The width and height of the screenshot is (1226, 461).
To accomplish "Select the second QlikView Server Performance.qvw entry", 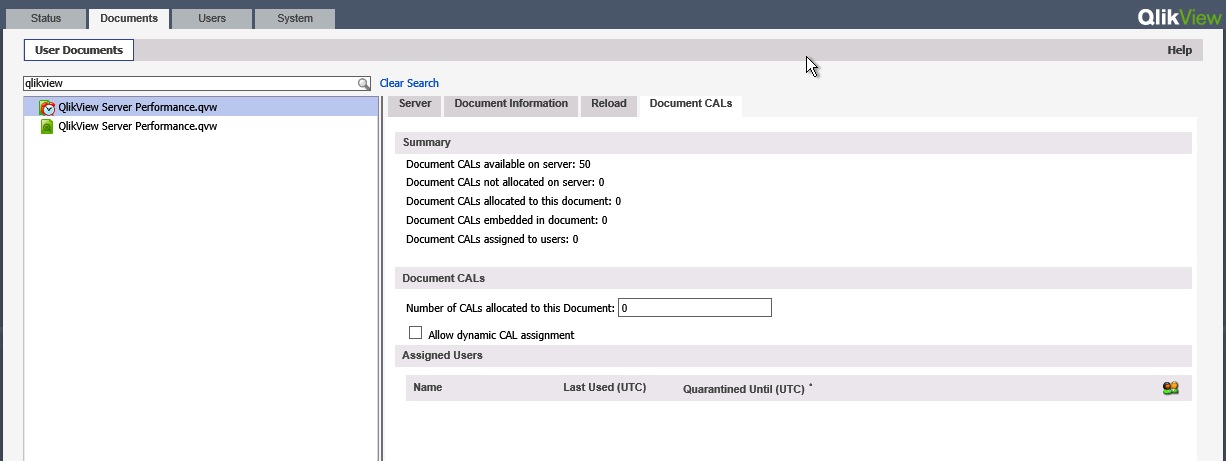I will tap(138, 127).
